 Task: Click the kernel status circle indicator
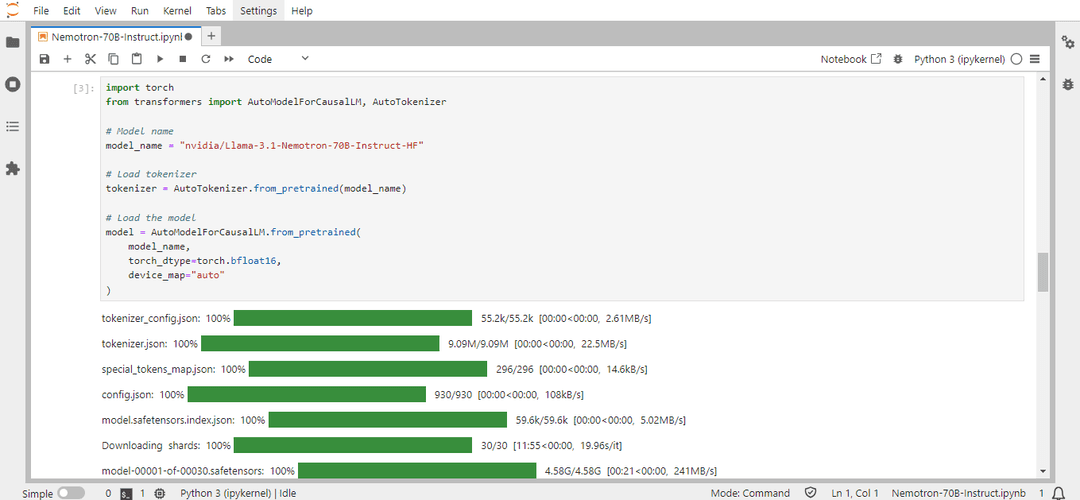1017,59
